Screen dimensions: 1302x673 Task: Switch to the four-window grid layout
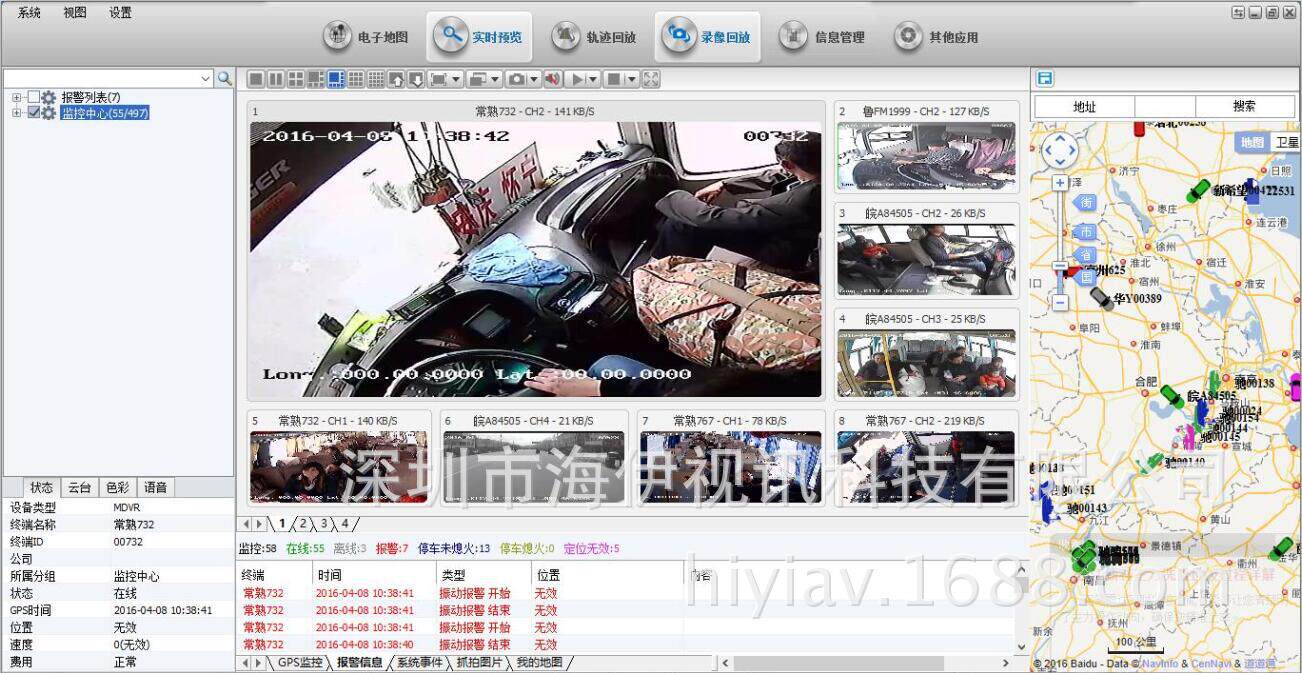pyautogui.click(x=296, y=79)
